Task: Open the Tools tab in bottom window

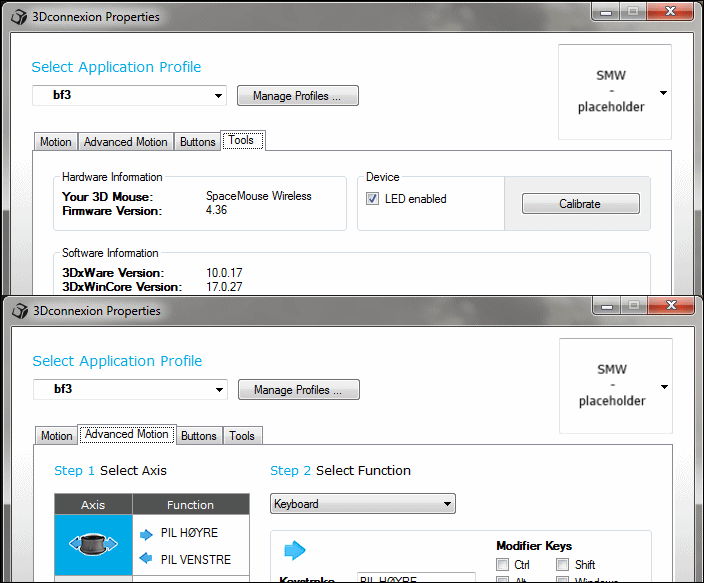Action: tap(242, 436)
